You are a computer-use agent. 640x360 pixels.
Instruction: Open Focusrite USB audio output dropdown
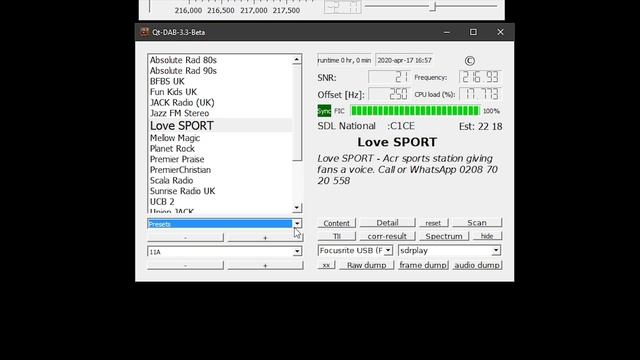355,250
